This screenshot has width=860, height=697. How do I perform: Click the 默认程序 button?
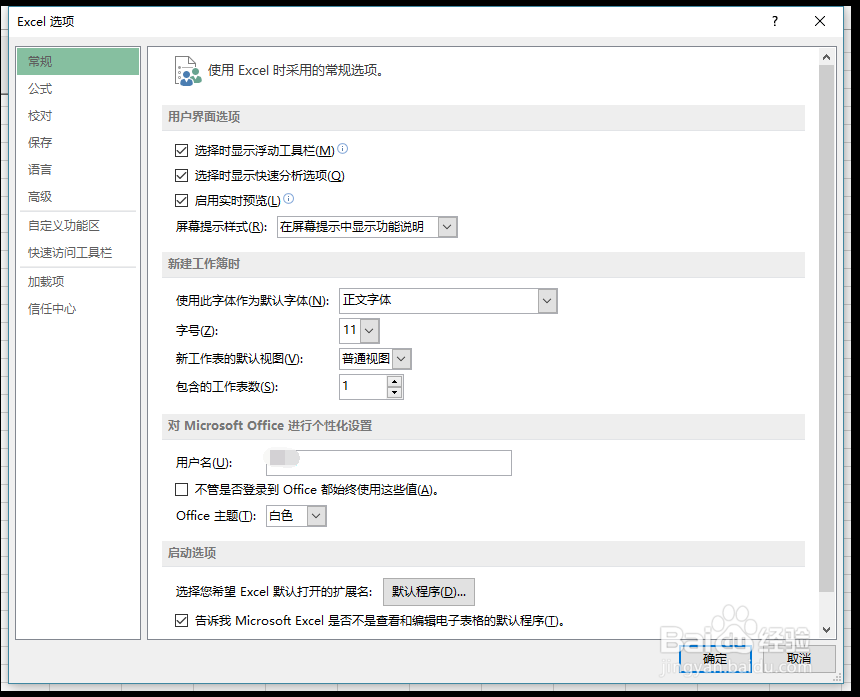tap(429, 591)
